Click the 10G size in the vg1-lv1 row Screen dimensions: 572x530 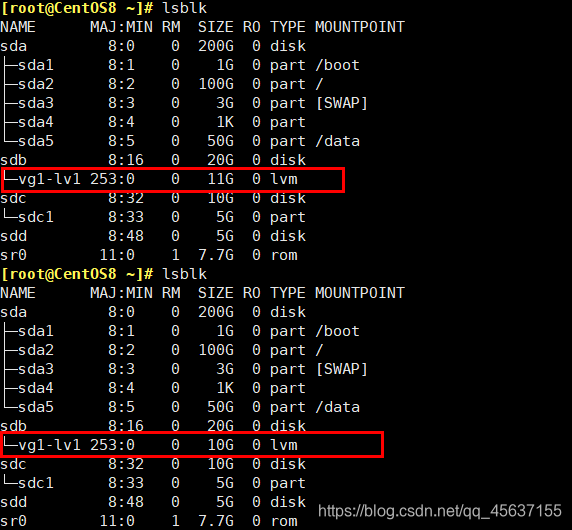220,445
